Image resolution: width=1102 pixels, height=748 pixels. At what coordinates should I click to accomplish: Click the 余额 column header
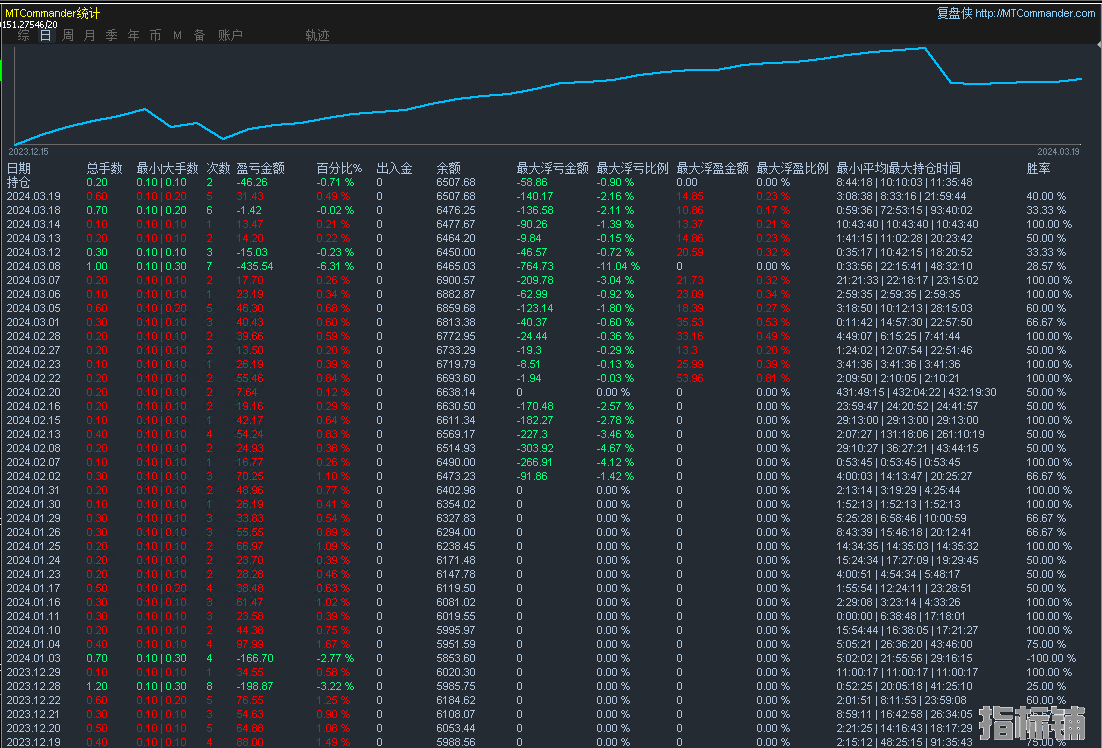coord(448,168)
